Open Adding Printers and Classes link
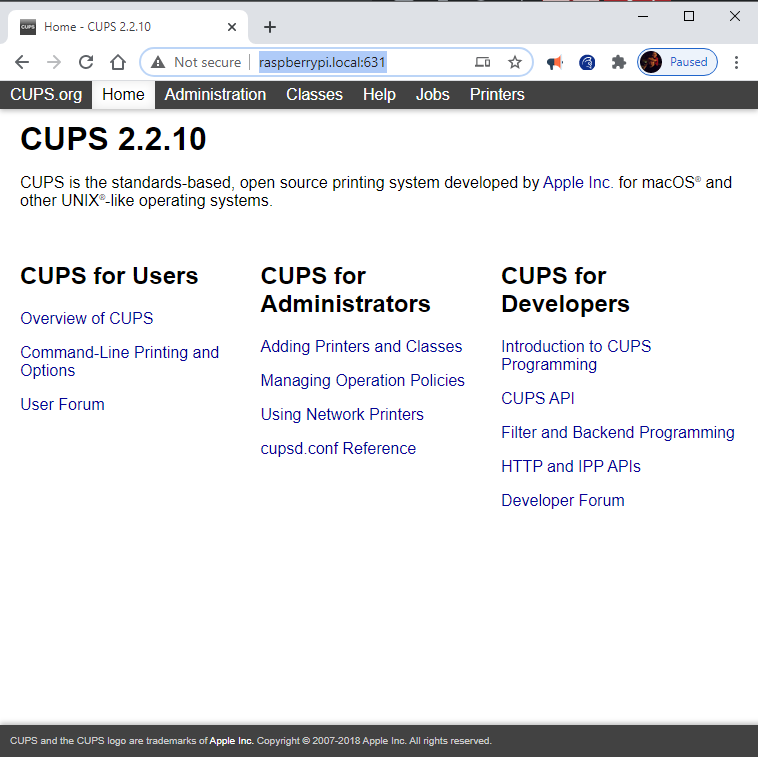 [x=361, y=347]
